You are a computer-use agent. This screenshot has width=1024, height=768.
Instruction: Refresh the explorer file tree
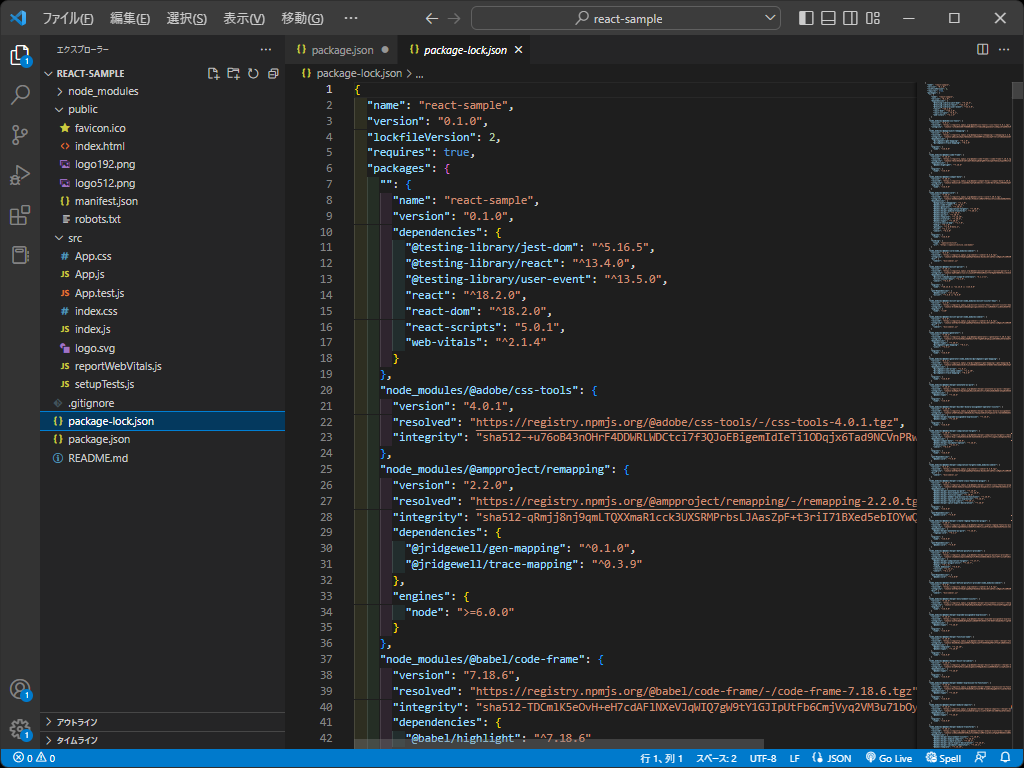[x=253, y=74]
